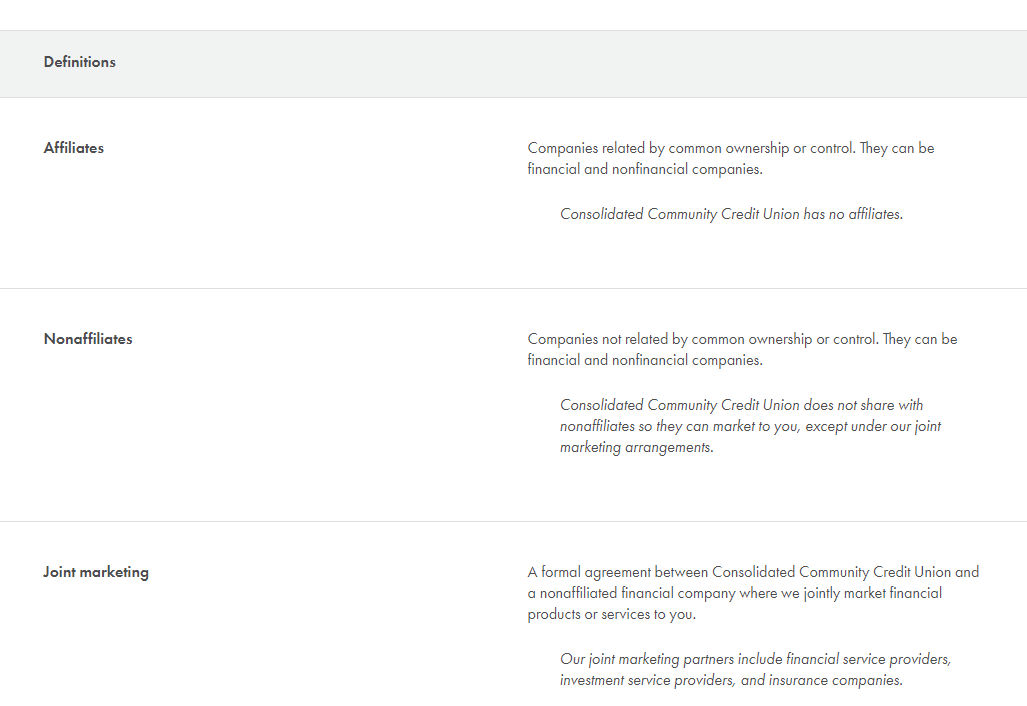Click 'Consolidated Community Credit Union' in Joint marketing definition
1027x706 pixels.
tap(831, 572)
